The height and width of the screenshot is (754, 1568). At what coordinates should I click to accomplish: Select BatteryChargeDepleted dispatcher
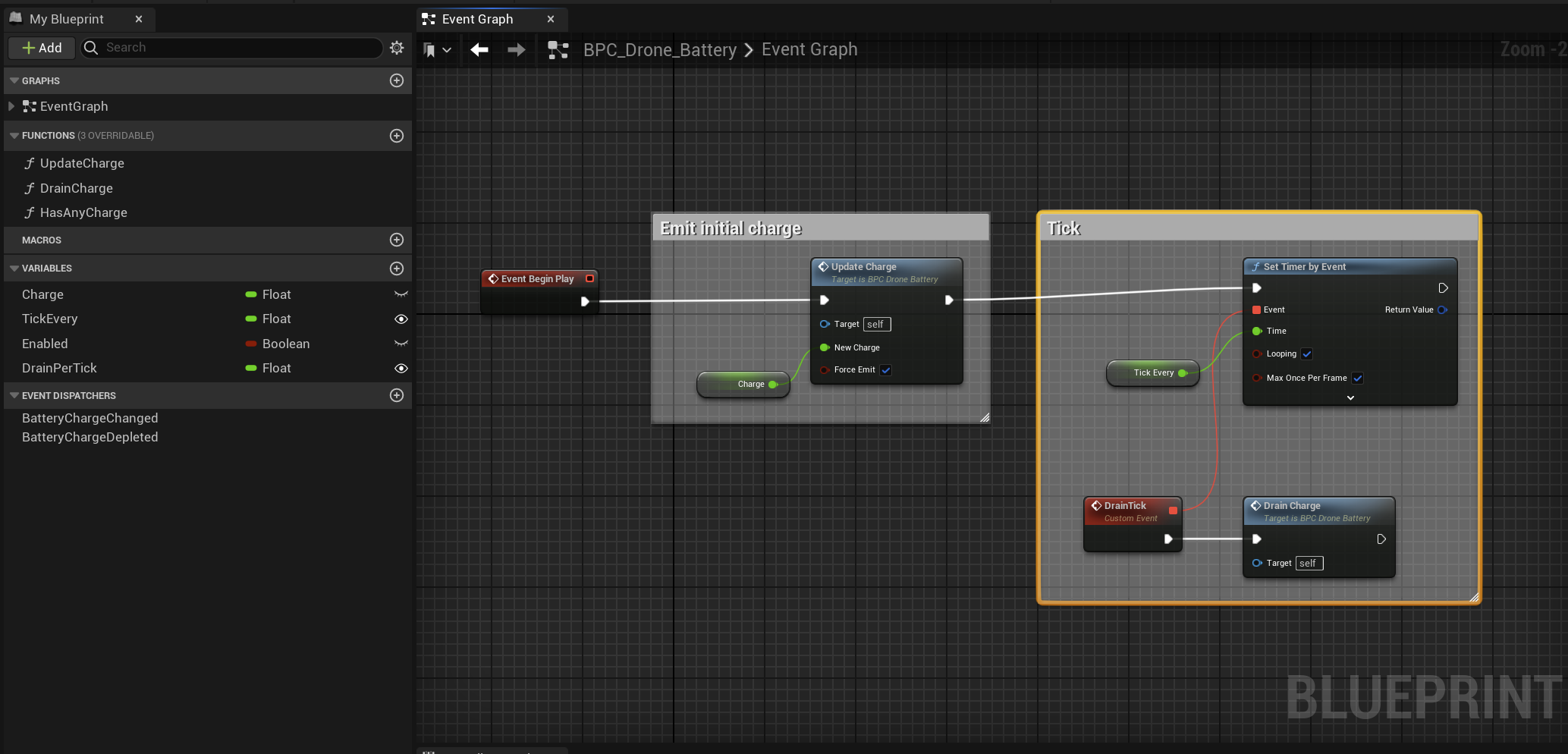point(90,437)
